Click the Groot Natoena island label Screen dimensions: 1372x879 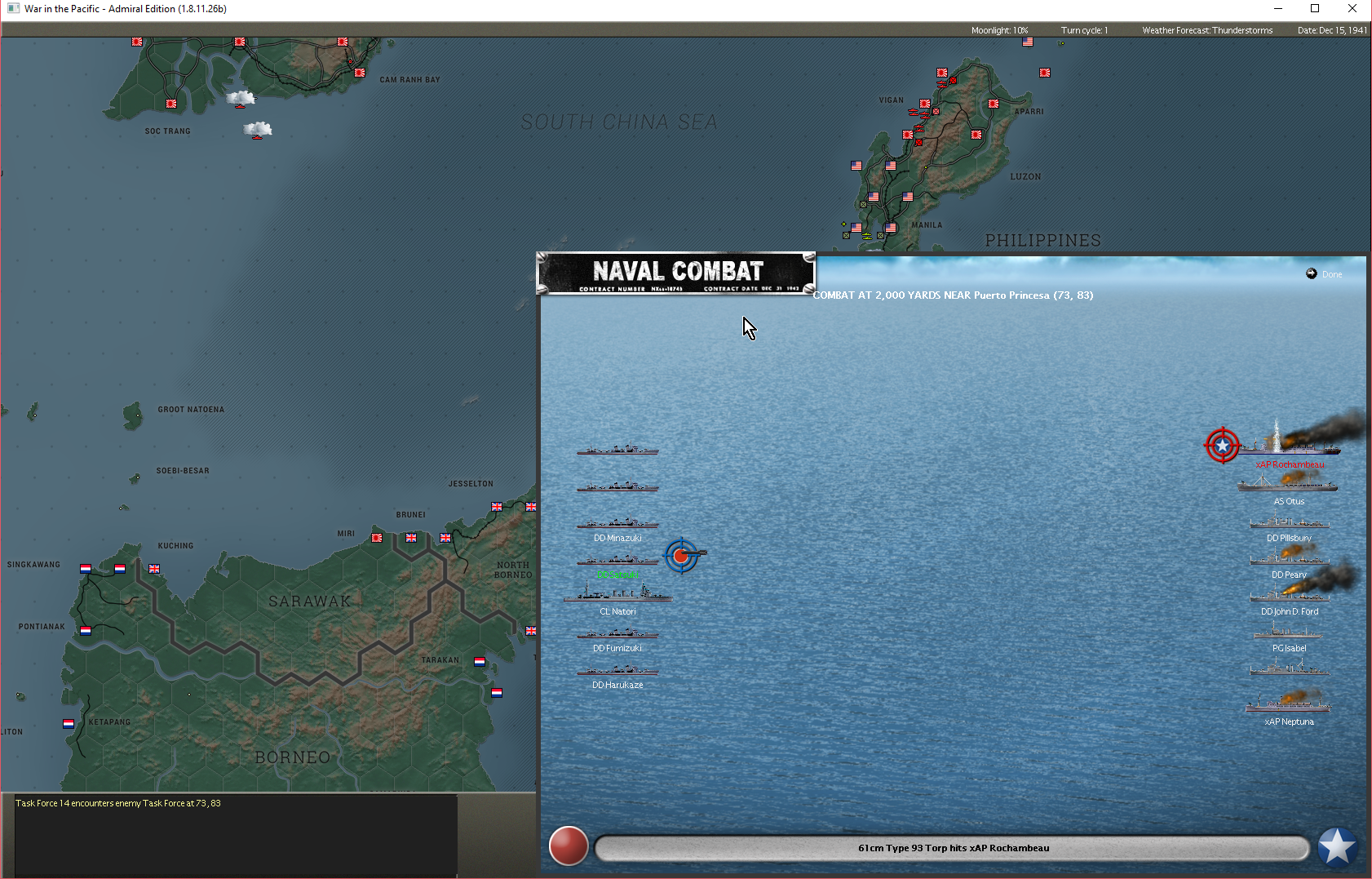[x=191, y=410]
